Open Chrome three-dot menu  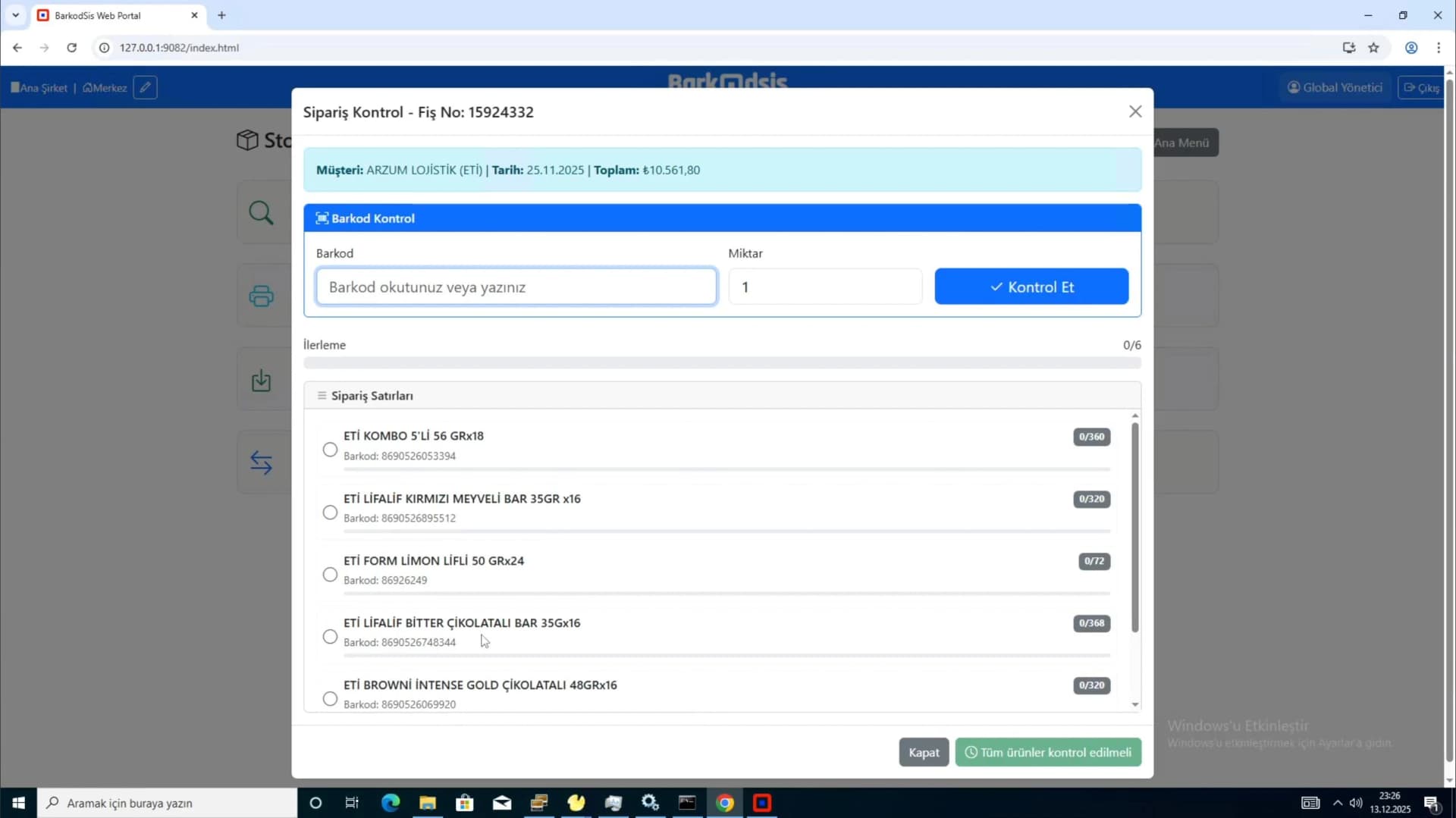pos(1439,48)
